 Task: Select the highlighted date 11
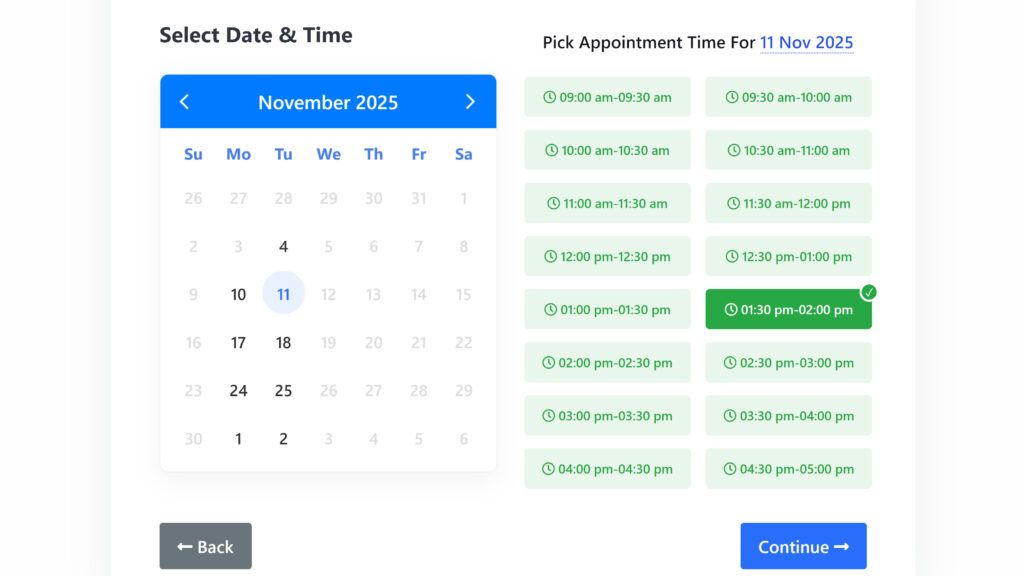tap(284, 294)
